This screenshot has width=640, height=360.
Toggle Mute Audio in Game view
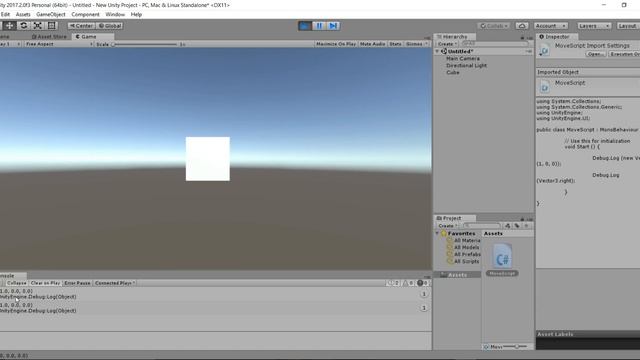(x=372, y=44)
